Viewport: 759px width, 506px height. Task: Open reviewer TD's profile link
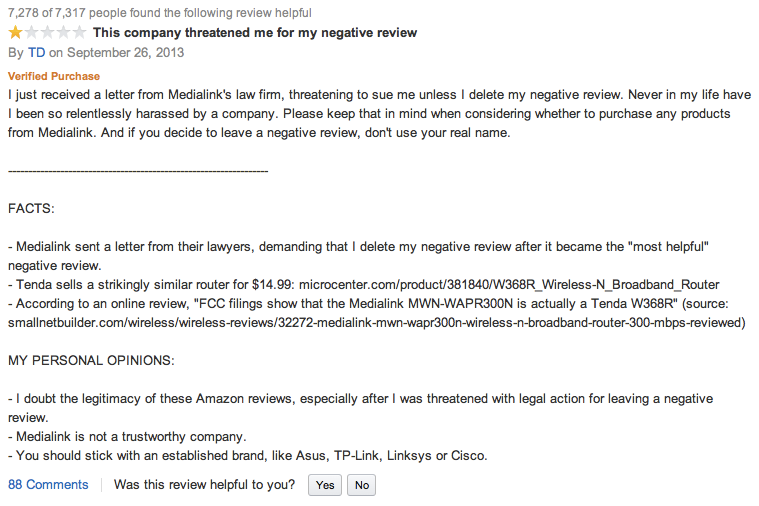click(x=36, y=52)
